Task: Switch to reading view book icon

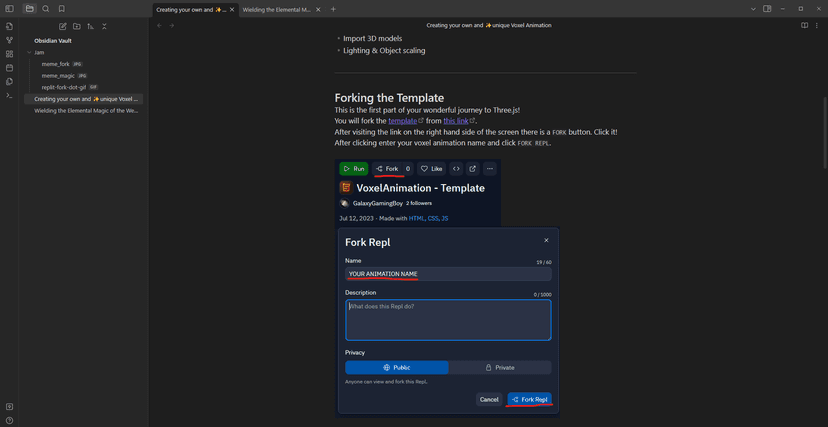Action: (804, 25)
